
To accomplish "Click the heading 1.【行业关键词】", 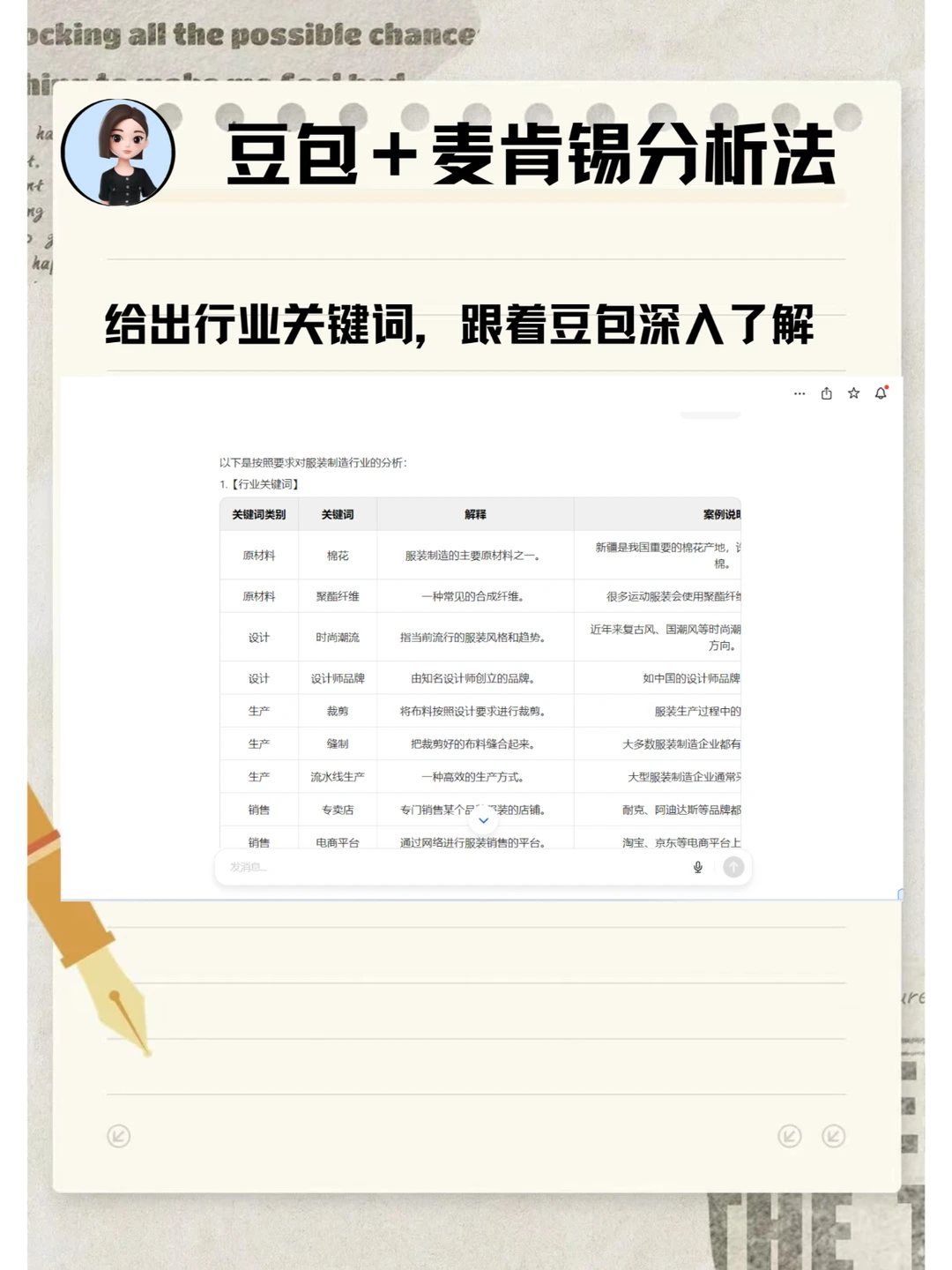I will click(261, 484).
